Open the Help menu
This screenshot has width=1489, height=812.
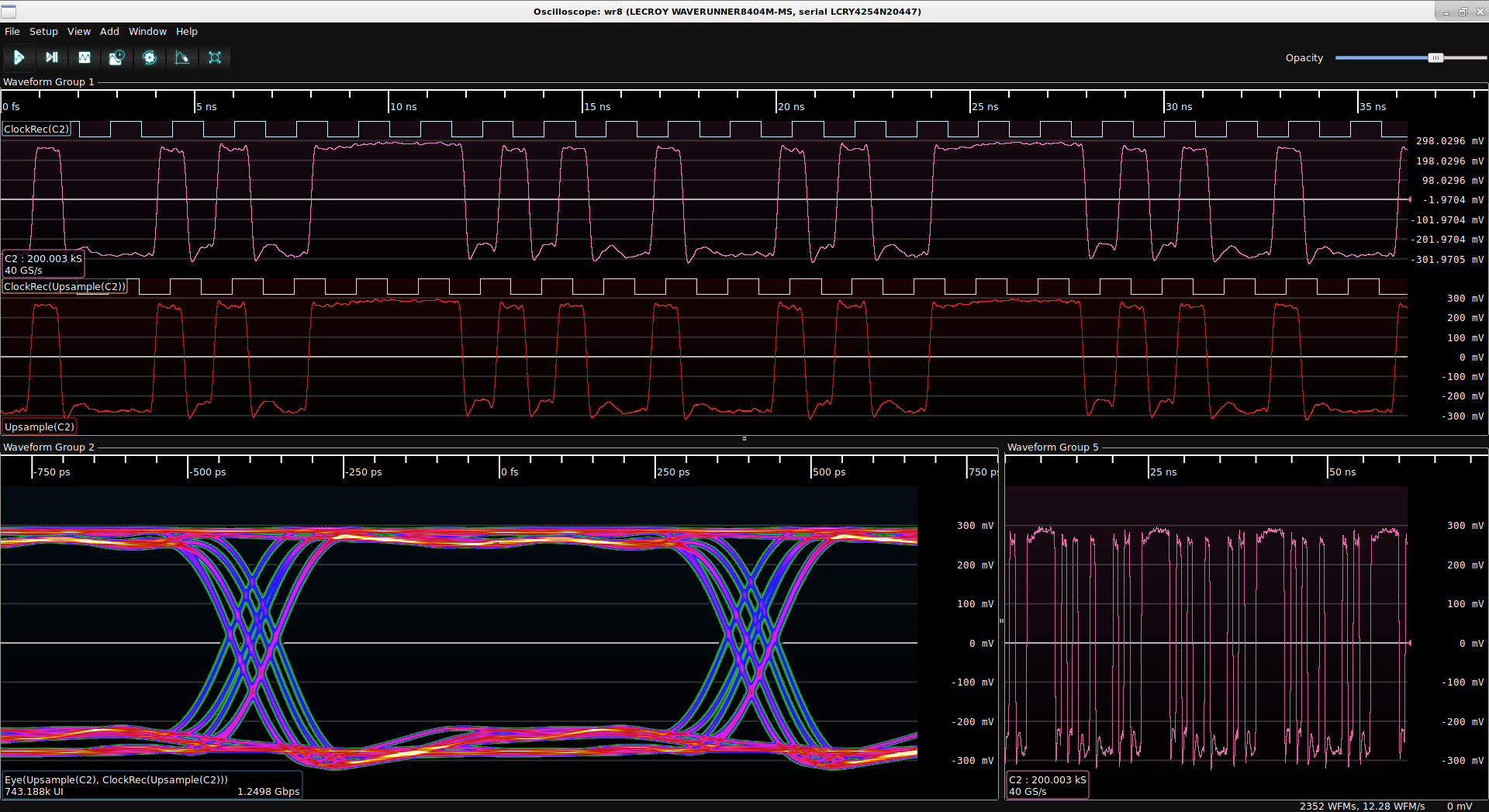(x=186, y=32)
